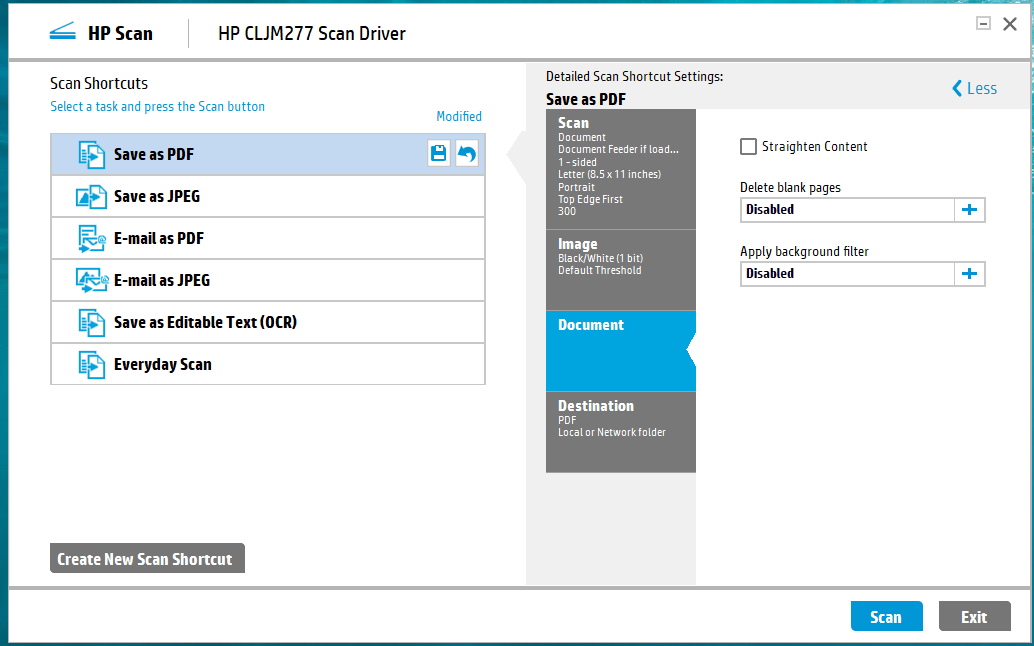Viewport: 1034px width, 646px height.
Task: Select the Document settings tab
Action: pos(620,350)
